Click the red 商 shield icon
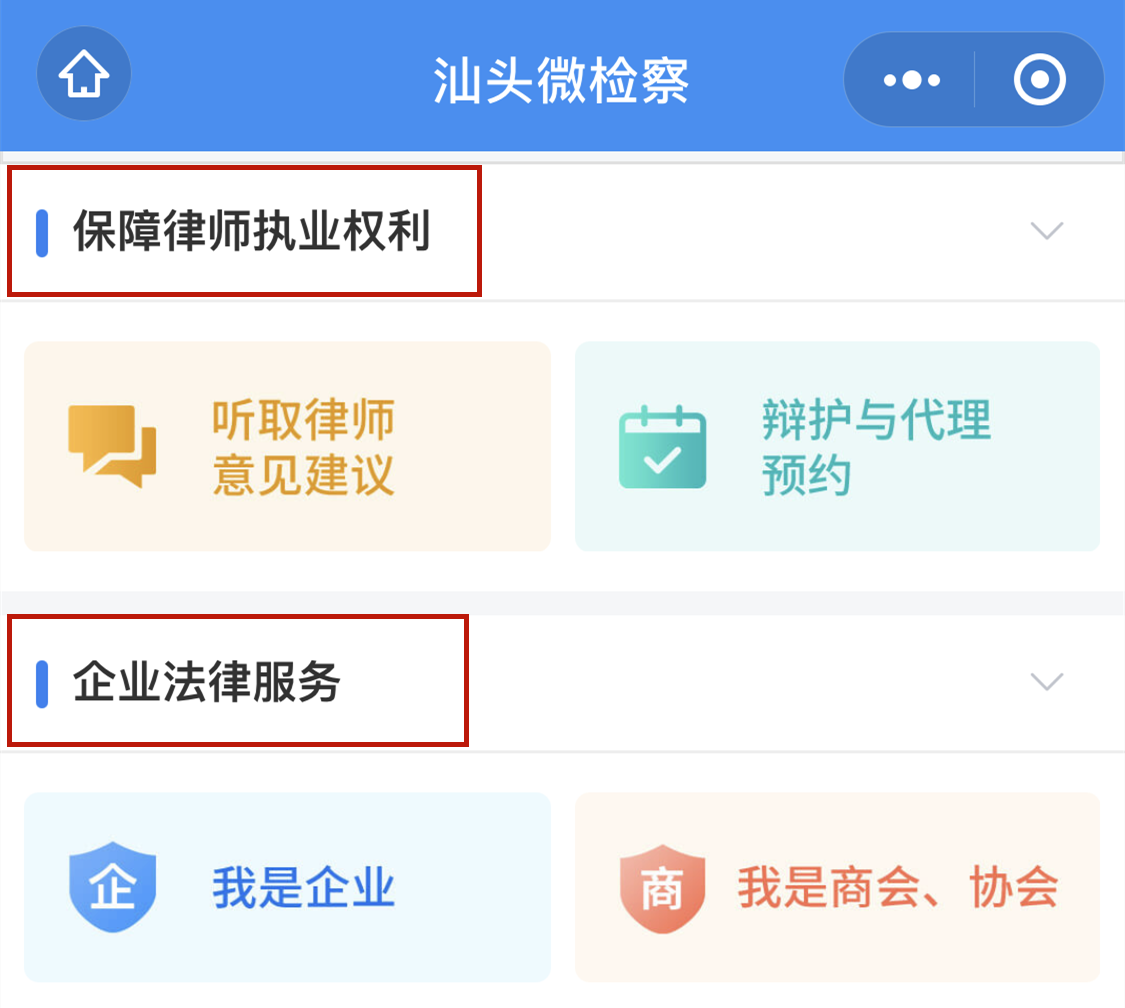Image resolution: width=1125 pixels, height=1008 pixels. tap(661, 887)
